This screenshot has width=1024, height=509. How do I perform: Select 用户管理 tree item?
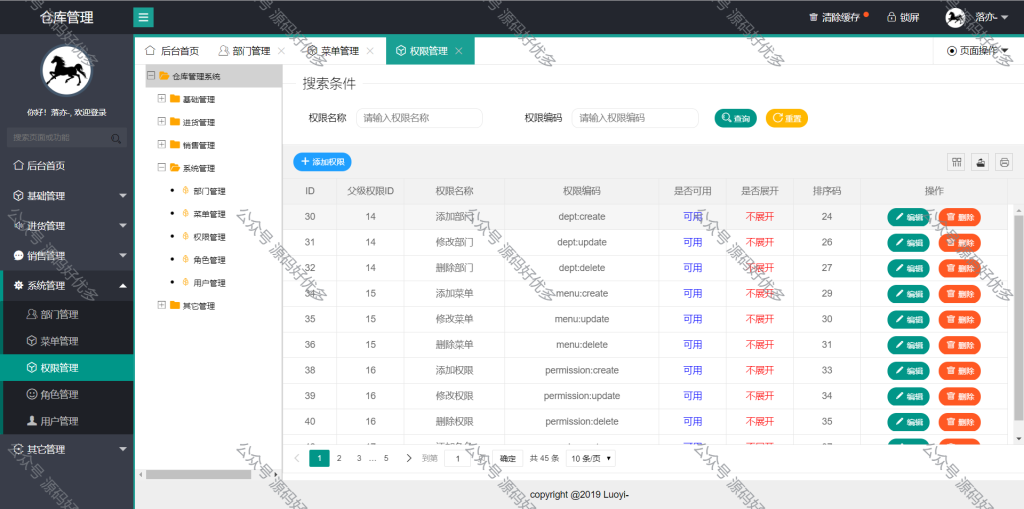(x=209, y=282)
